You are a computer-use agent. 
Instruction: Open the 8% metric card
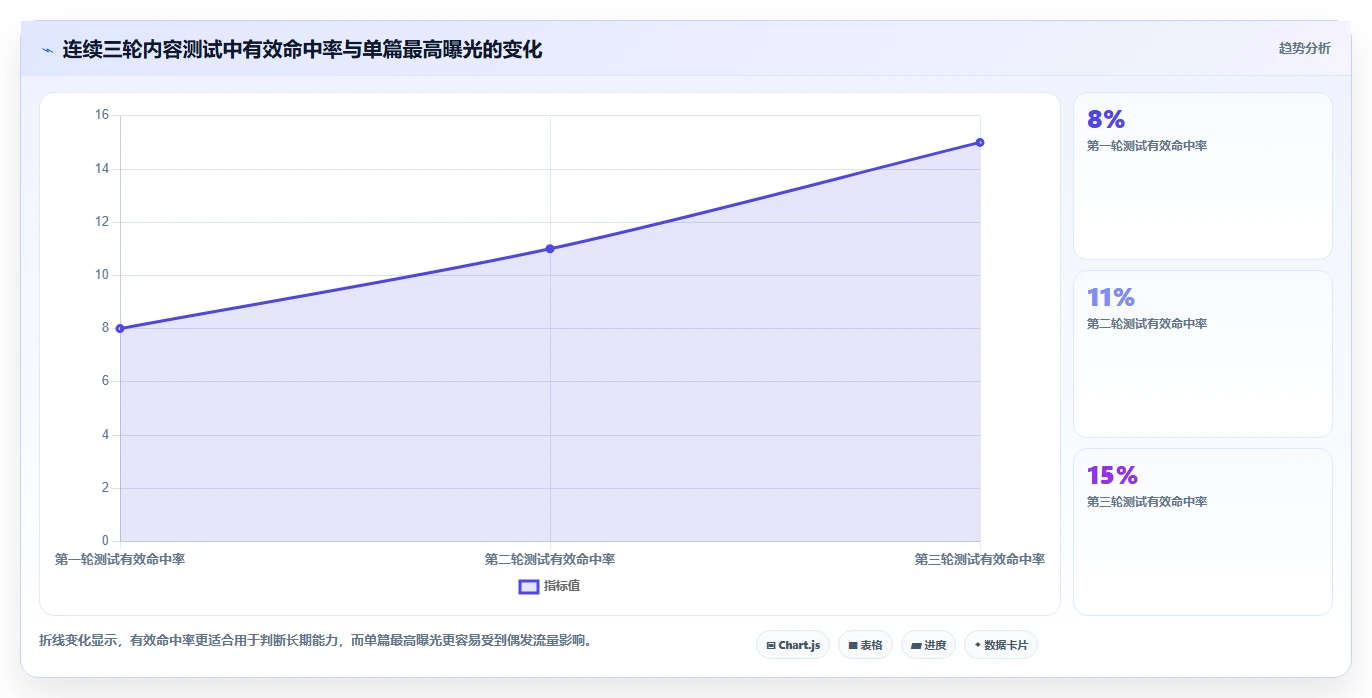[x=1203, y=176]
